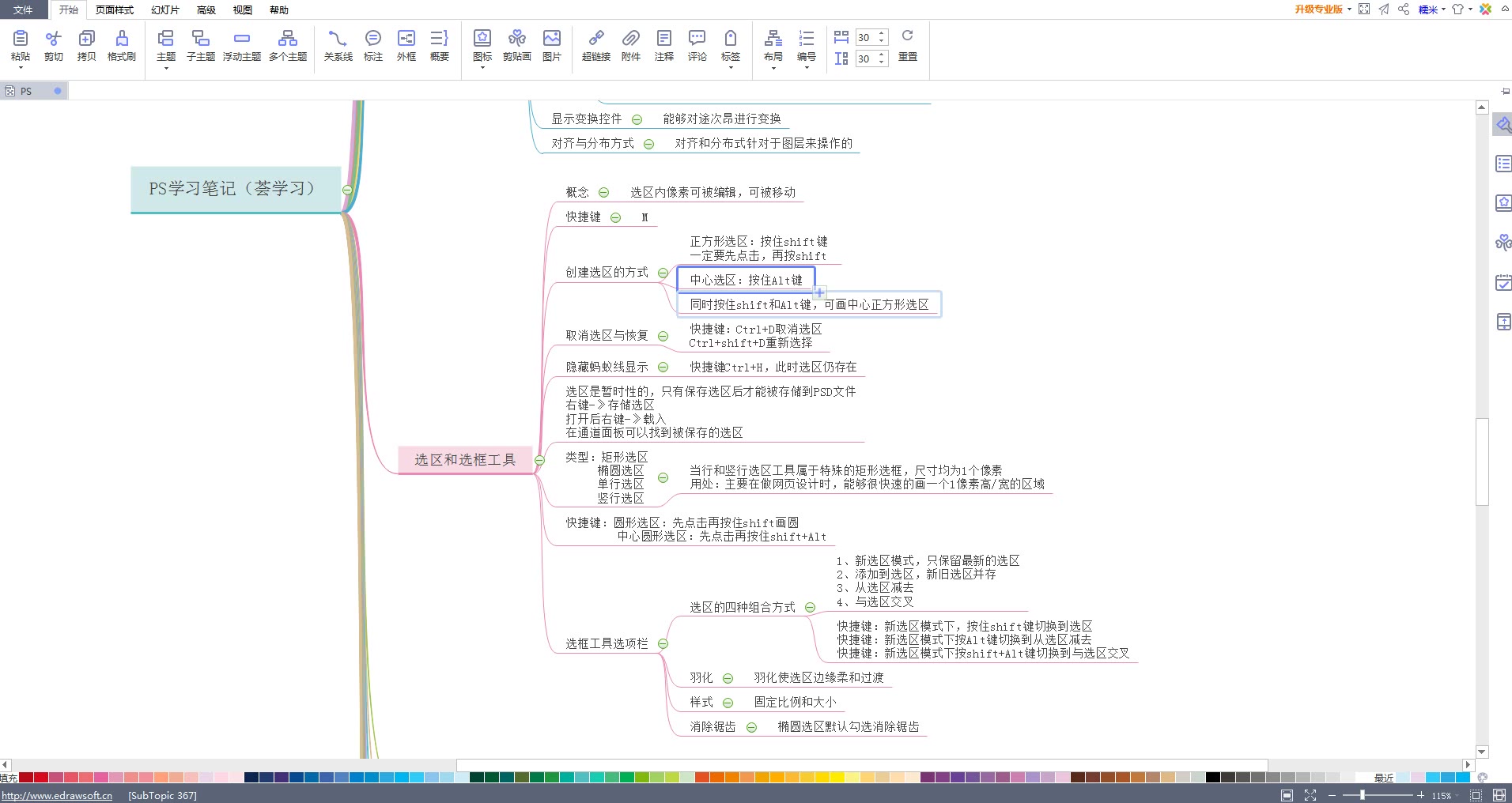
Task: Open the 升级专业版 dropdown arrow
Action: (1349, 9)
